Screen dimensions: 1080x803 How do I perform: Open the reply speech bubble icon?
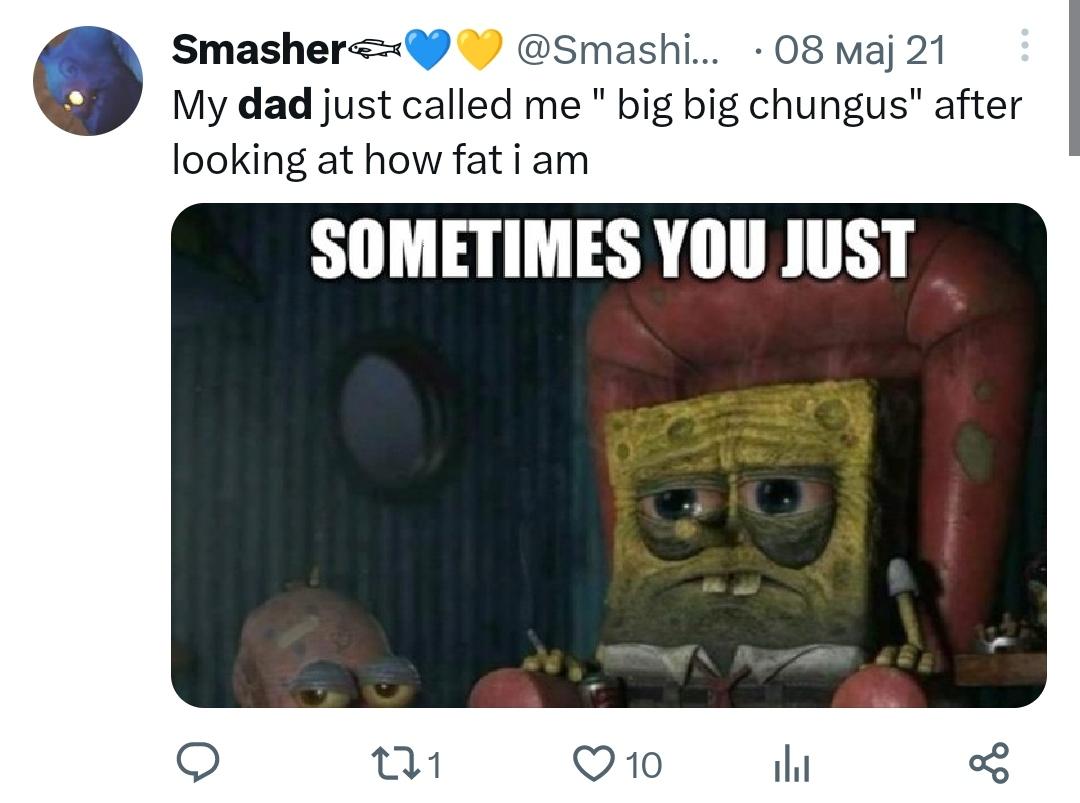click(198, 763)
